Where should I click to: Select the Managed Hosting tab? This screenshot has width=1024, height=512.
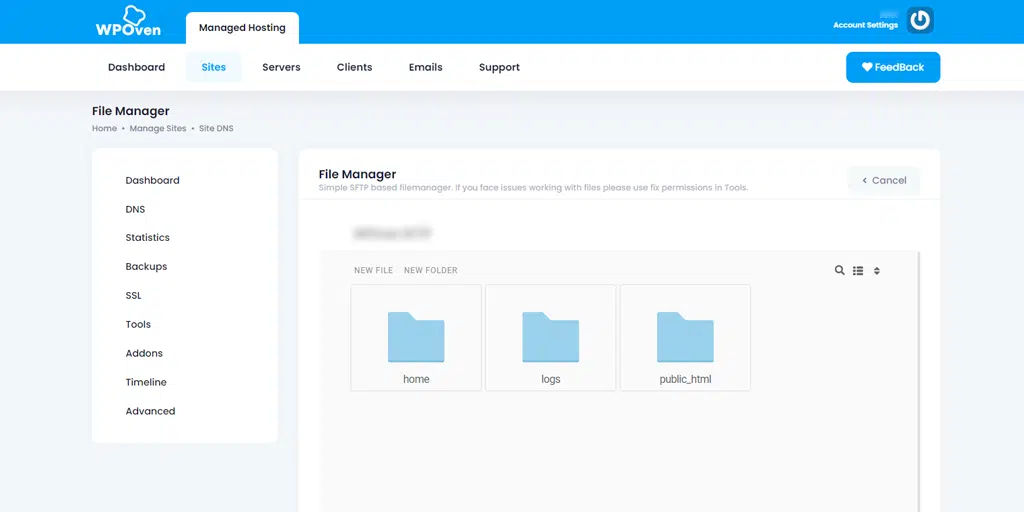(242, 28)
